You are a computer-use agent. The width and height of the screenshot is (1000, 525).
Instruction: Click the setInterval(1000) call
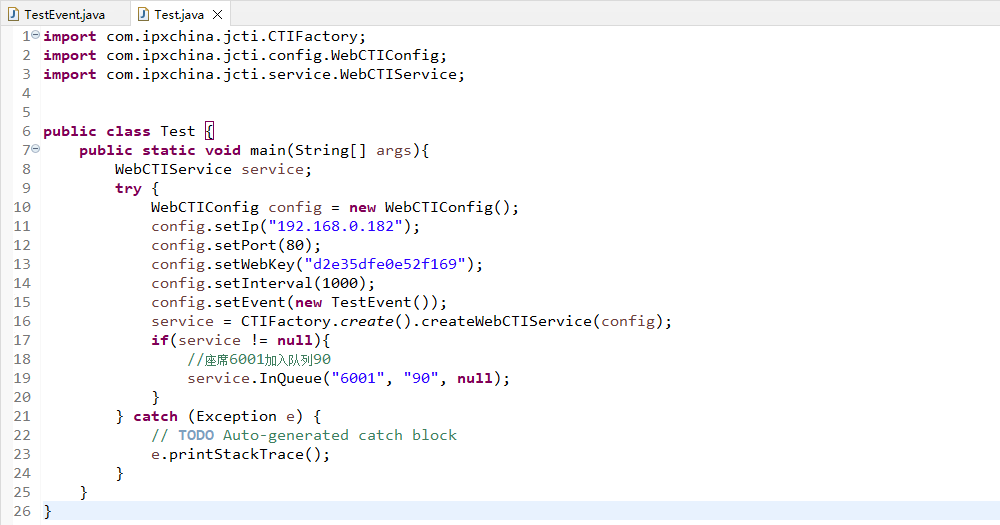(x=264, y=283)
